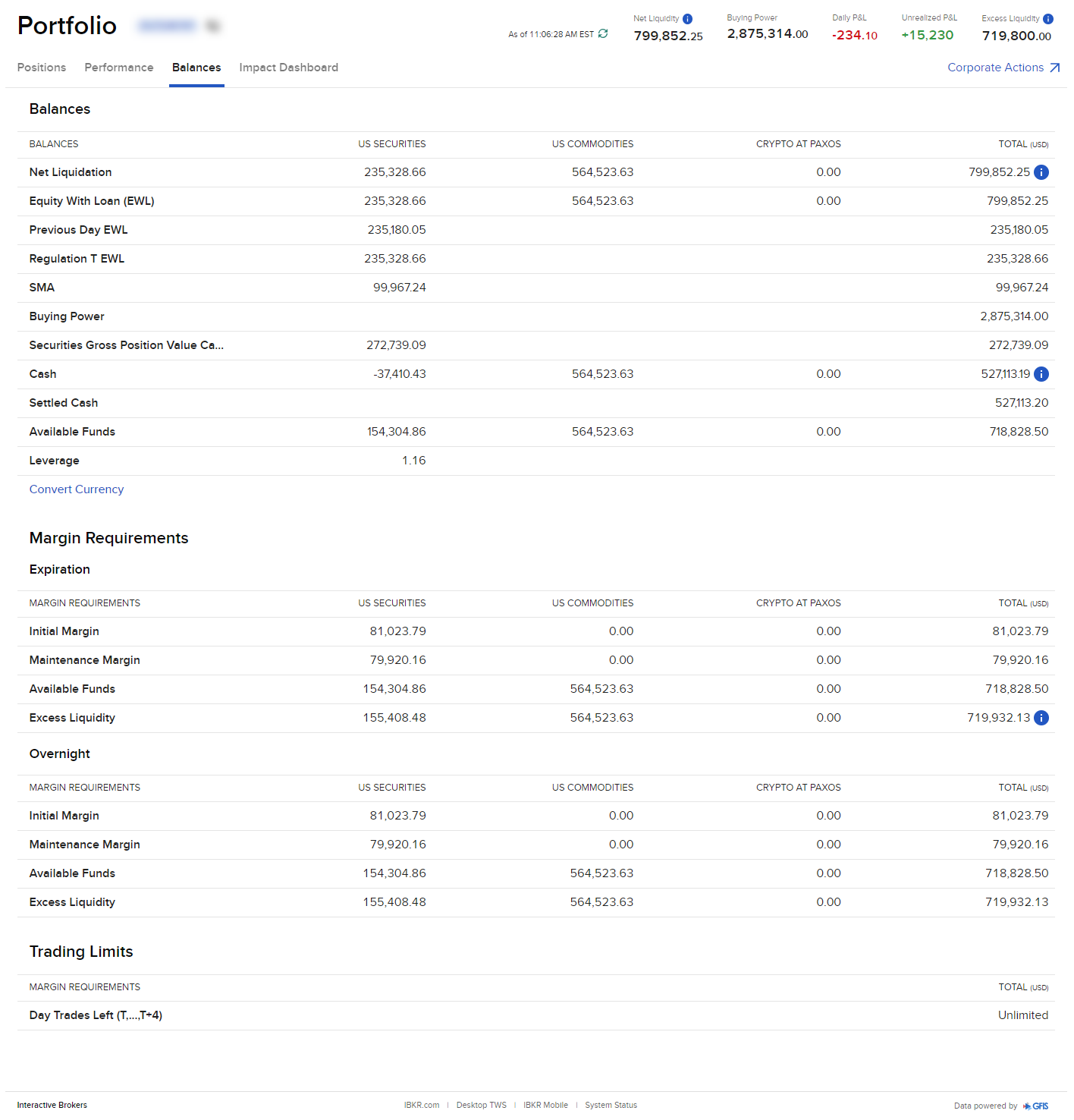Screen dimensions: 1074x1120
Task: Click the Unrealized P&L value +15,230
Action: tap(928, 35)
